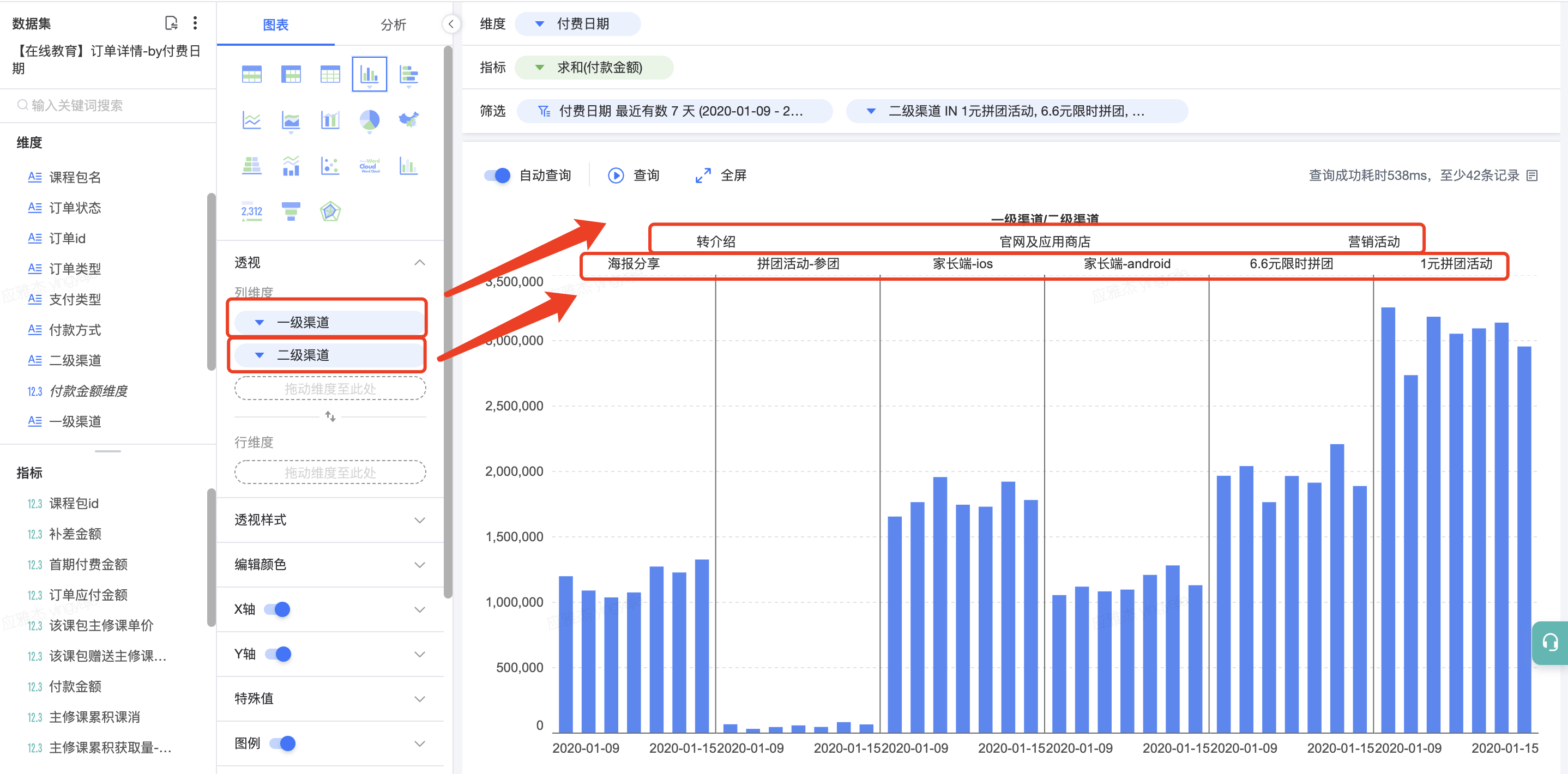Select the detail table chart icon
This screenshot has height=774, width=1568.
click(x=330, y=74)
